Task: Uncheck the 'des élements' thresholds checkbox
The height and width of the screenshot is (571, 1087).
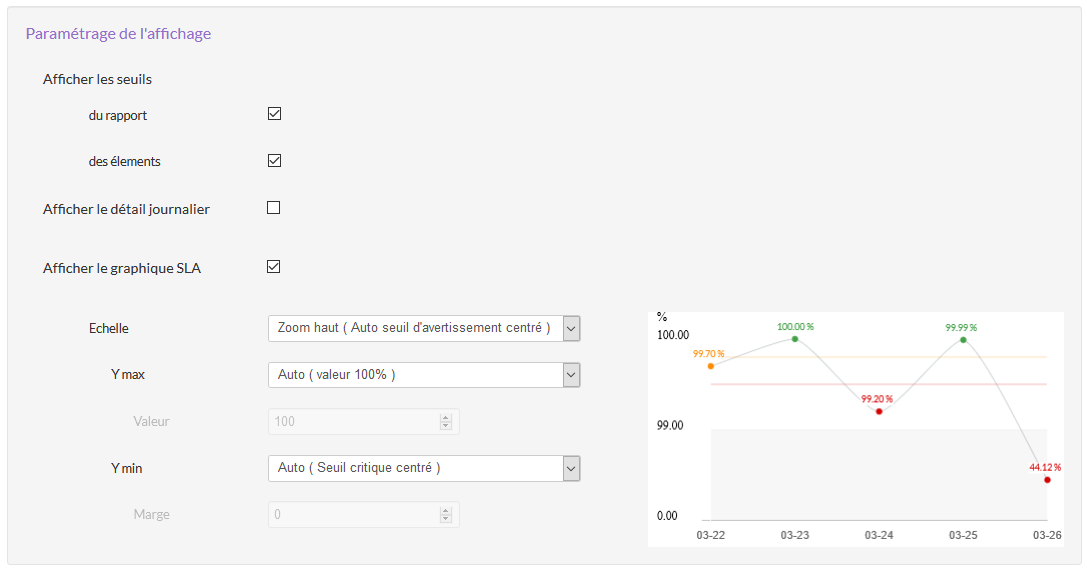Action: point(274,161)
